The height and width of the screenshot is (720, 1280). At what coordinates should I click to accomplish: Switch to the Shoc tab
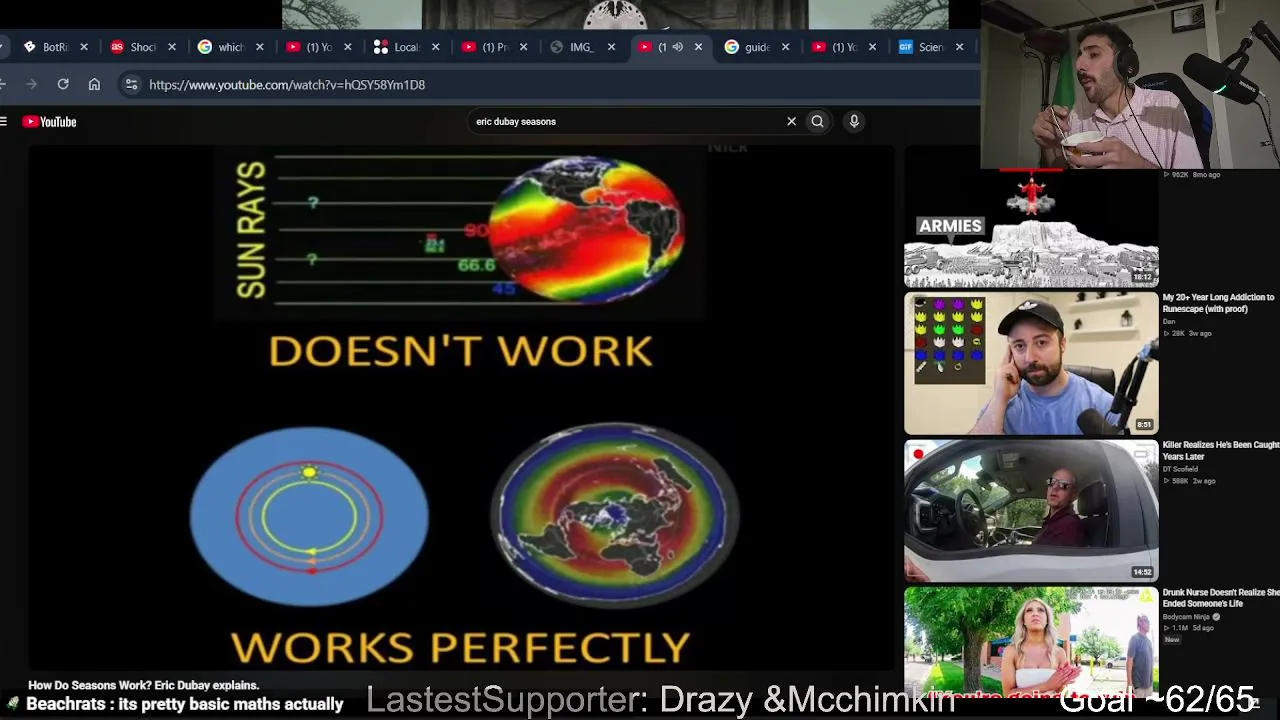[142, 47]
